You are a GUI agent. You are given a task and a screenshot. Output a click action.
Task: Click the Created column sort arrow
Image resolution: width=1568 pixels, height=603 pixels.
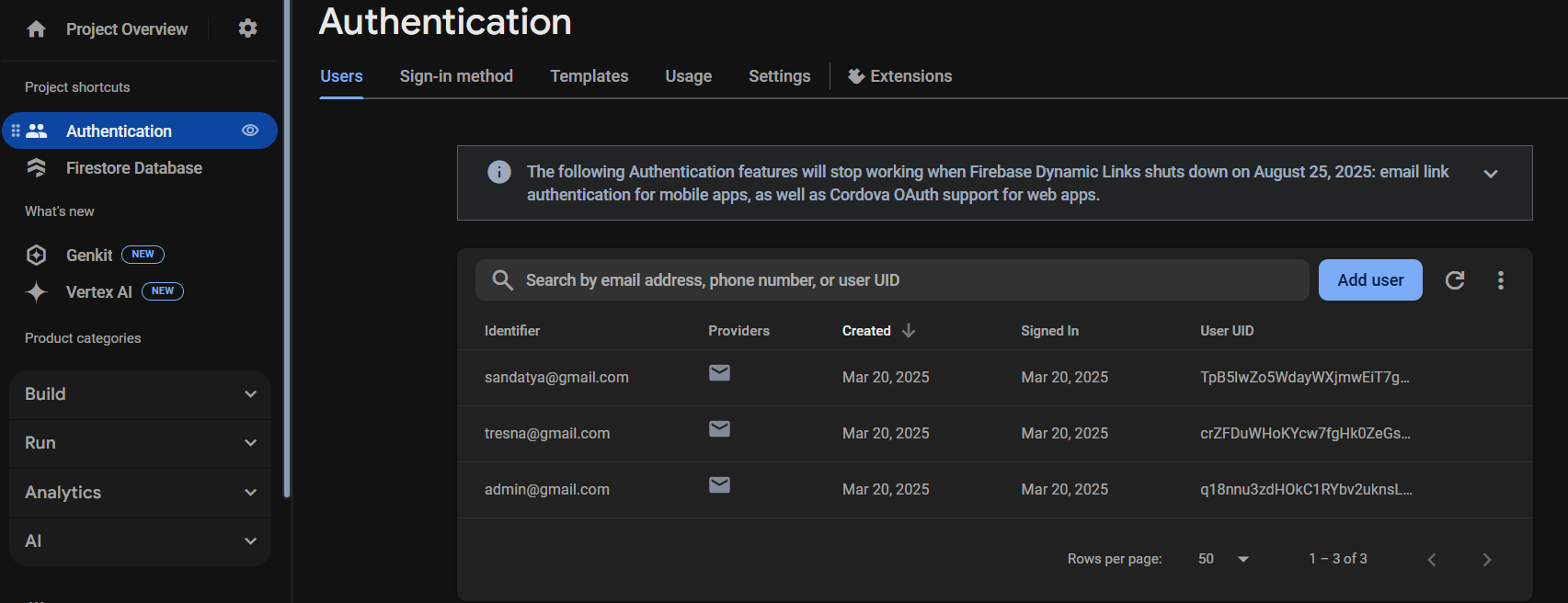click(909, 330)
